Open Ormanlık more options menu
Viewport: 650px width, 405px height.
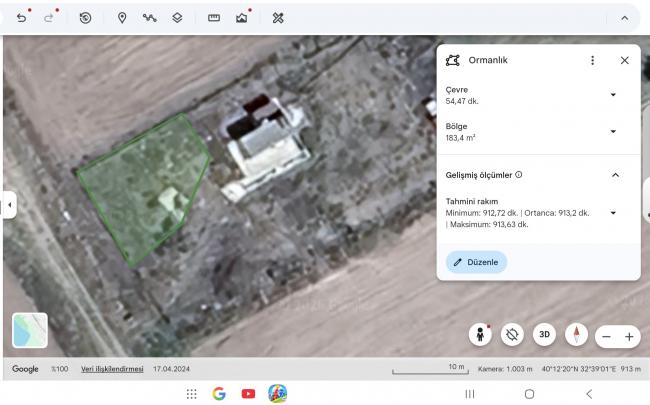(x=592, y=60)
